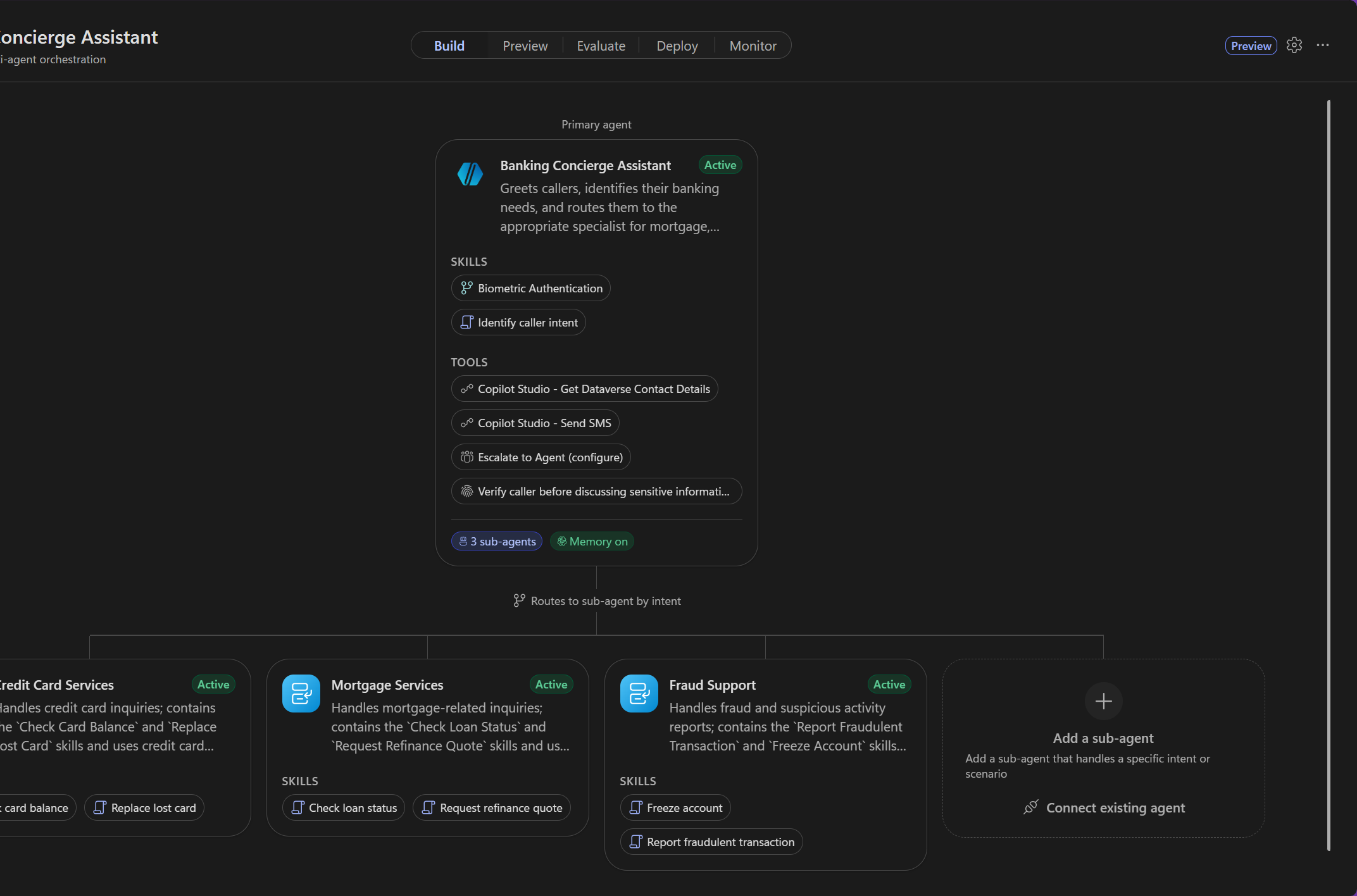Click the Biometric Authentication skill icon
This screenshot has height=896, width=1357.
pos(466,288)
